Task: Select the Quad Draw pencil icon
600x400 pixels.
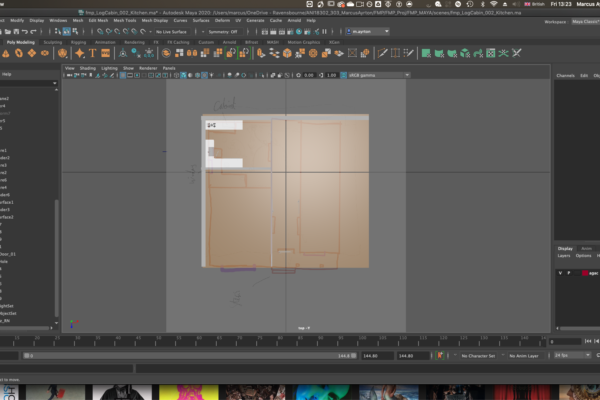Action: 408,53
